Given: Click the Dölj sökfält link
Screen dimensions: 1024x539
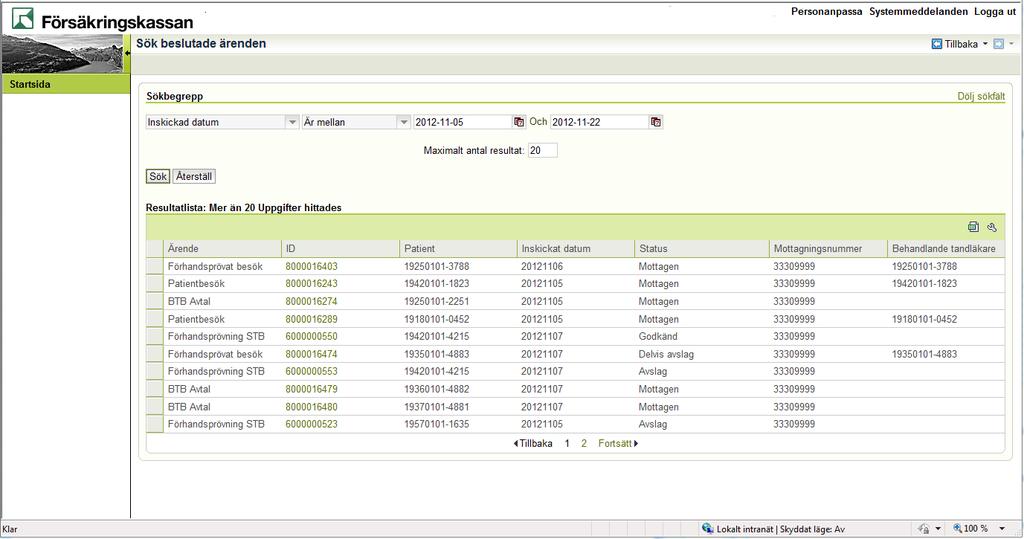Looking at the screenshot, I should click(981, 96).
